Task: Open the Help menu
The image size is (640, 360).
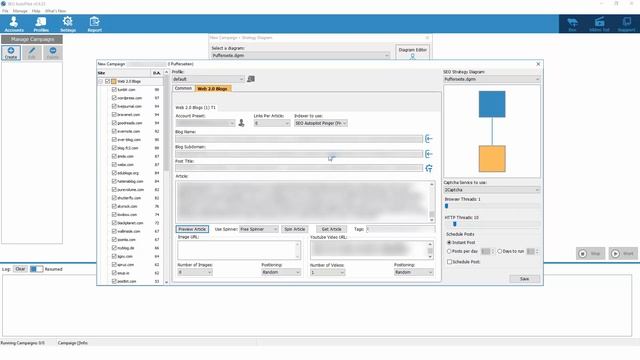Action: (x=36, y=11)
